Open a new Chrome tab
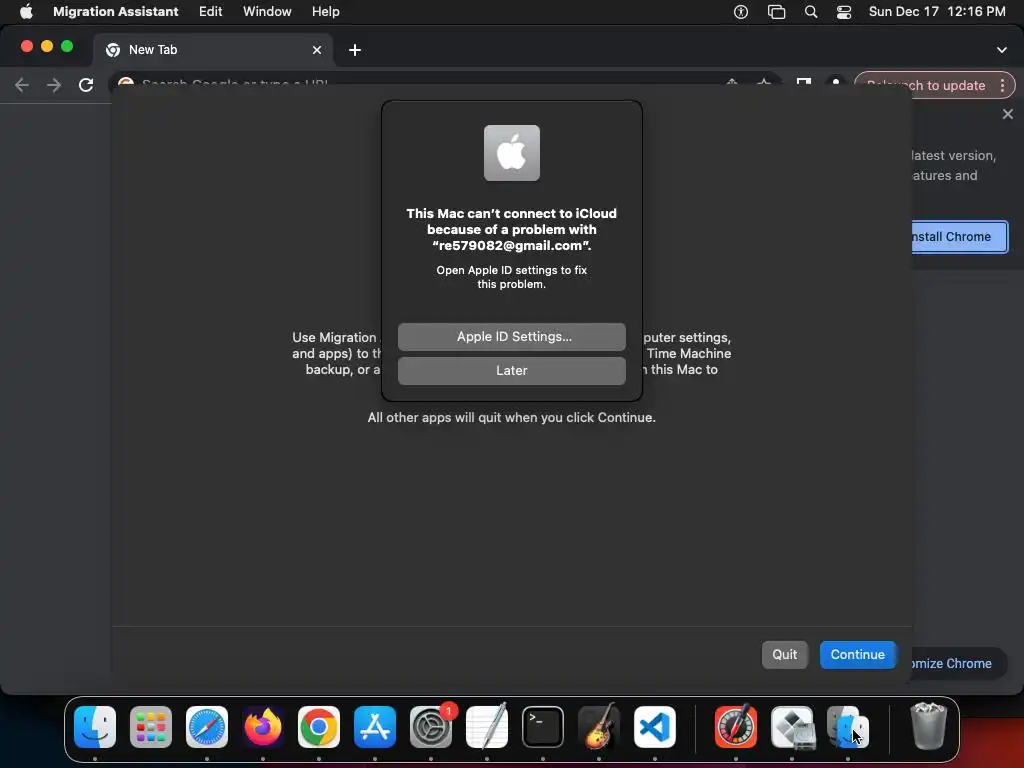The width and height of the screenshot is (1024, 768). pyautogui.click(x=355, y=50)
